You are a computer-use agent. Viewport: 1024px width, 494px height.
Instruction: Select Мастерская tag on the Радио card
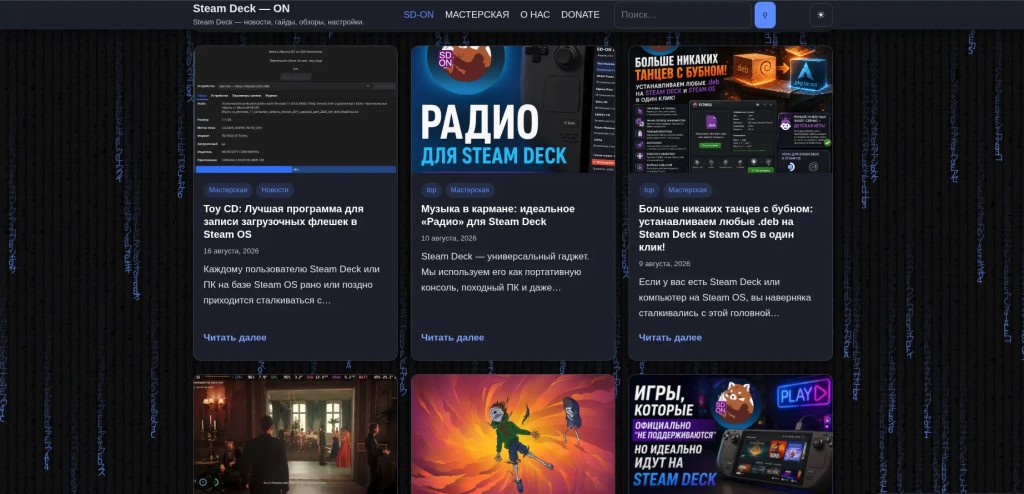click(x=470, y=190)
